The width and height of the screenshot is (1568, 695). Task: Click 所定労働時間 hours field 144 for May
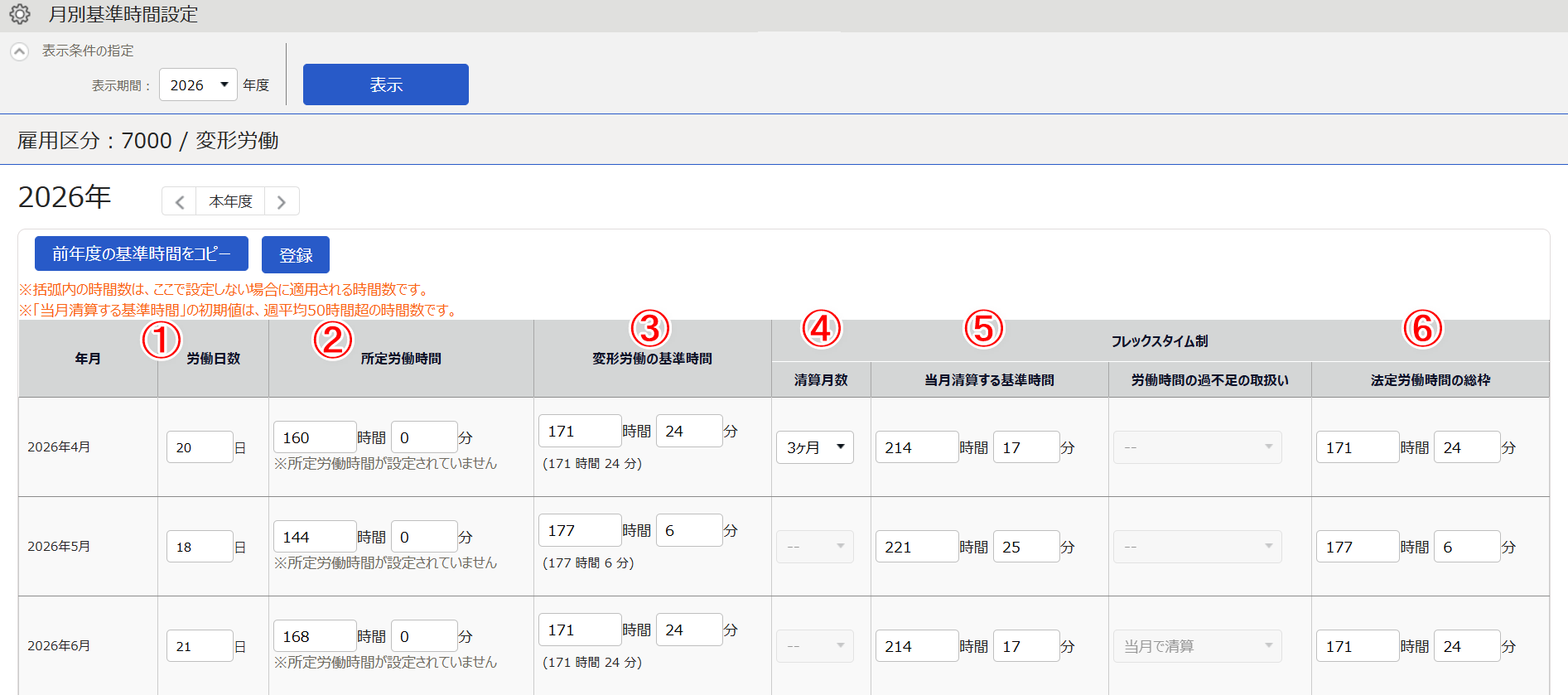[x=315, y=537]
